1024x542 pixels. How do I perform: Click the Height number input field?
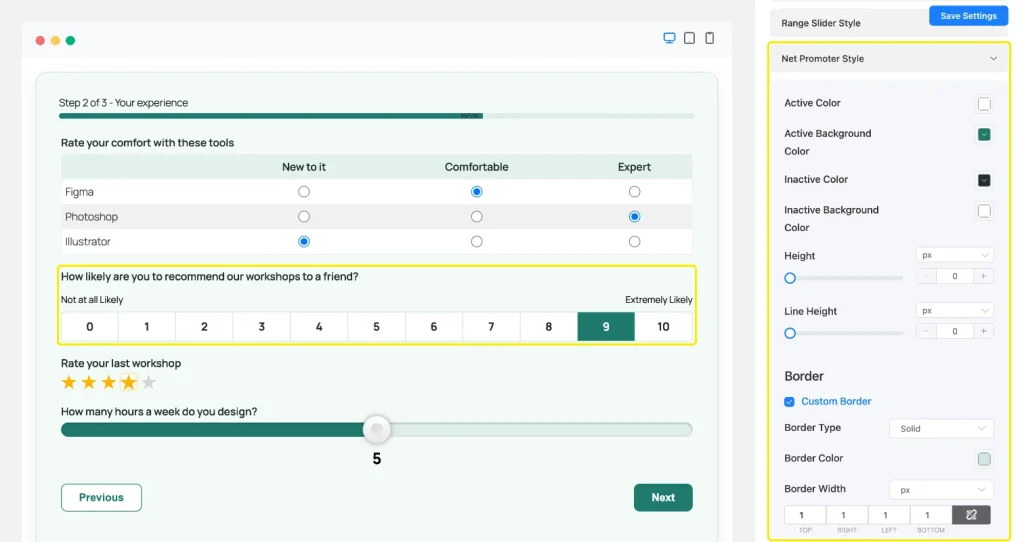[954, 276]
